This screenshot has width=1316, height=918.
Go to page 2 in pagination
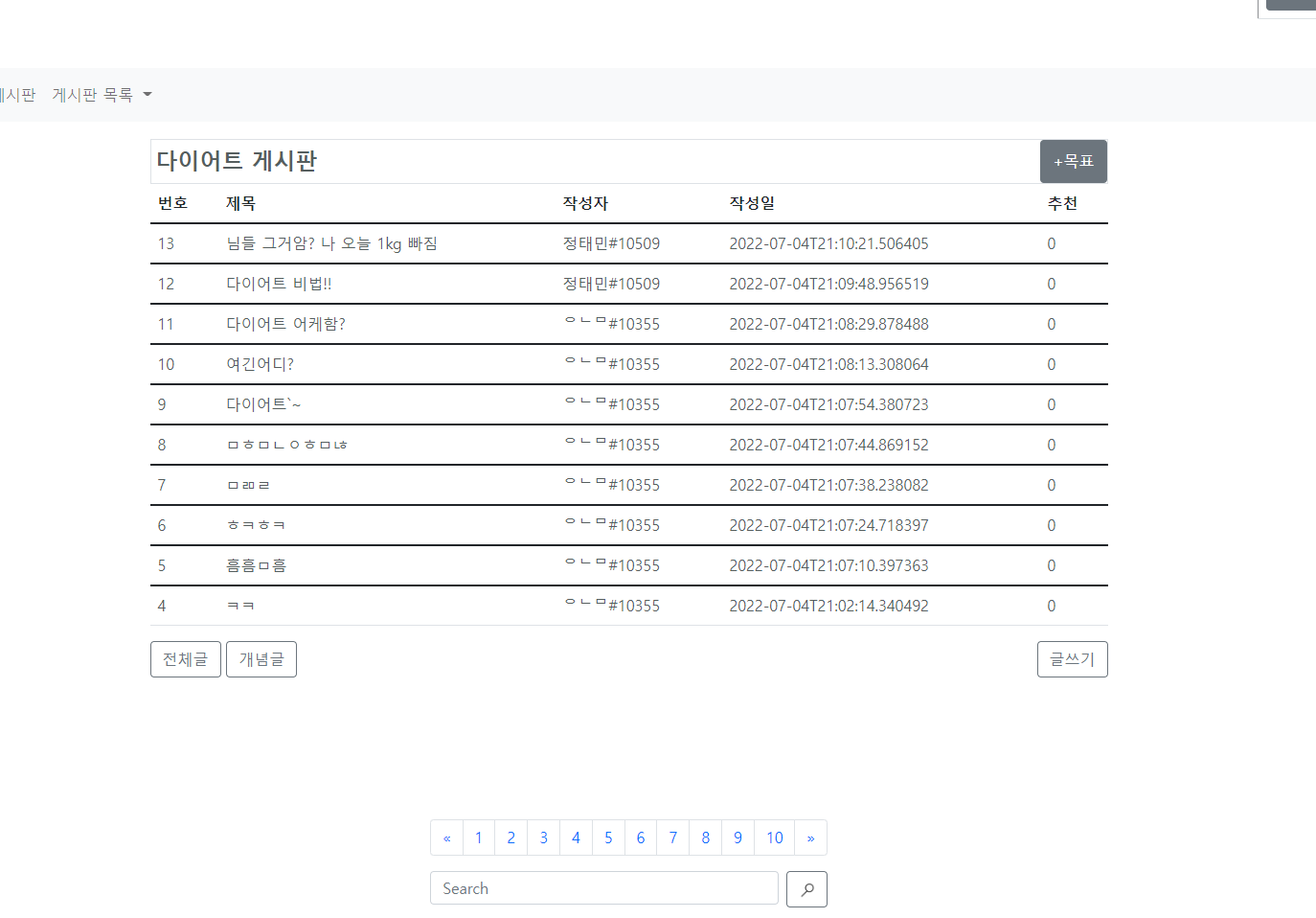coord(511,838)
